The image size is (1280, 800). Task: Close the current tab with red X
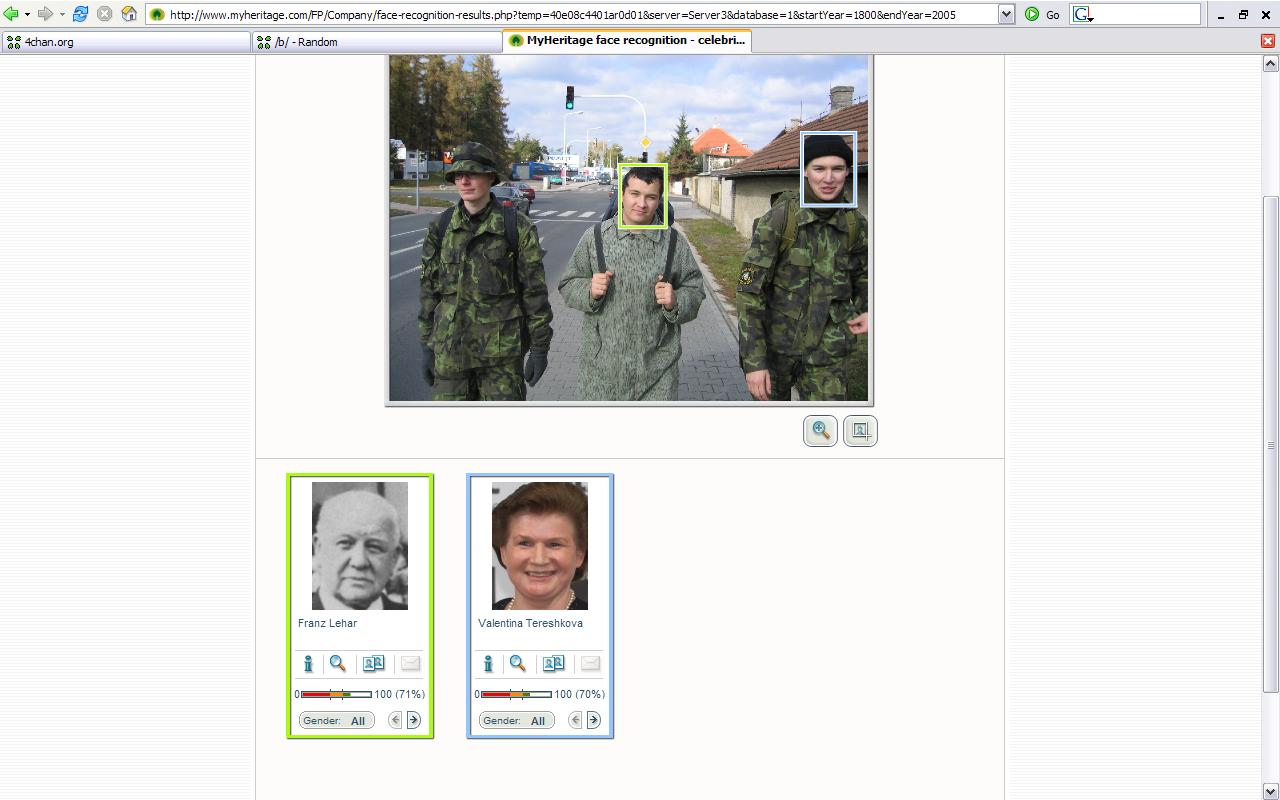[x=1267, y=41]
